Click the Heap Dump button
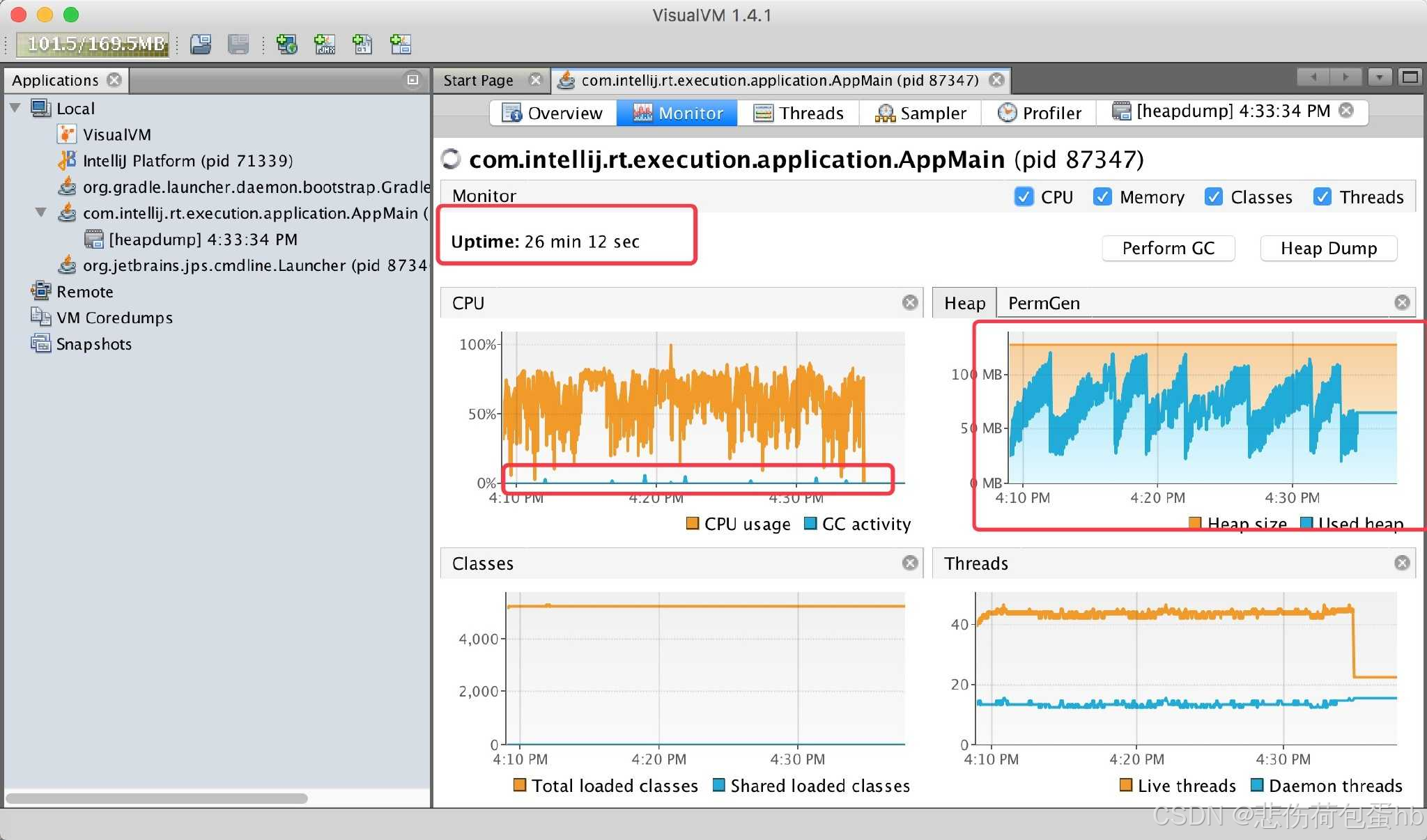The width and height of the screenshot is (1427, 840). tap(1328, 249)
